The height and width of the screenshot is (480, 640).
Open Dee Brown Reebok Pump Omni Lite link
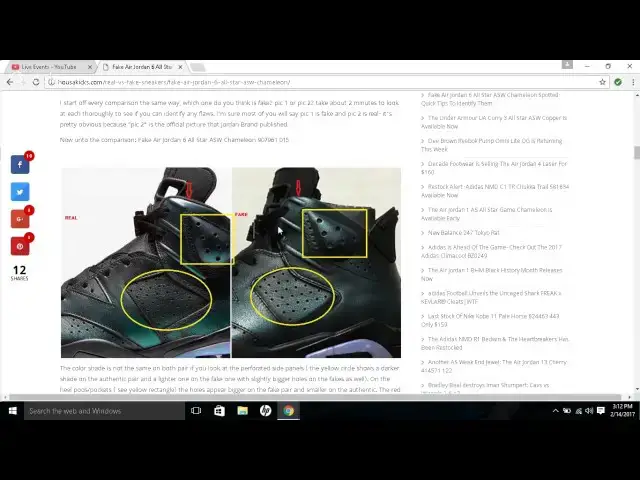(491, 145)
